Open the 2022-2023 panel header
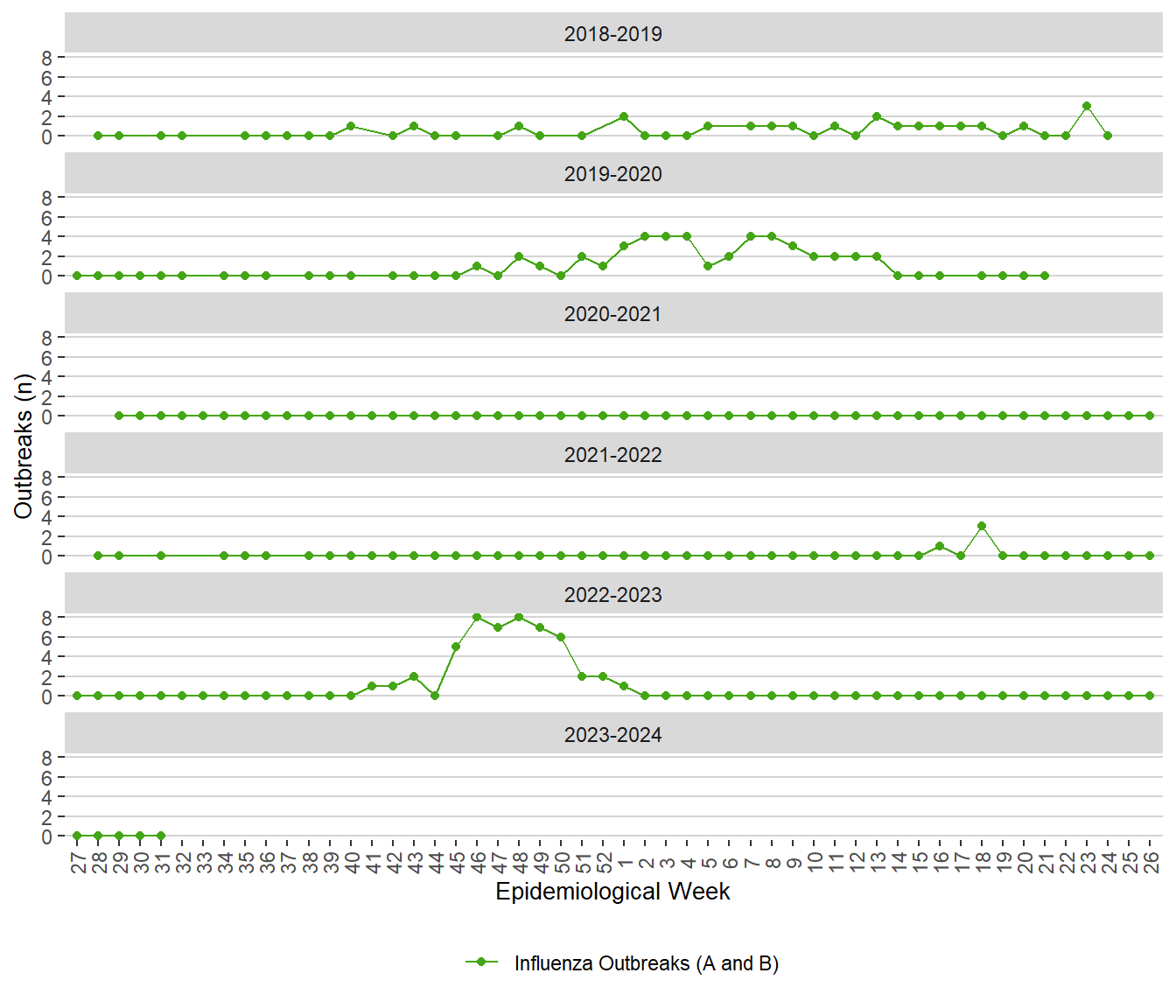Screen dimensions: 1176x1008 [x=612, y=595]
